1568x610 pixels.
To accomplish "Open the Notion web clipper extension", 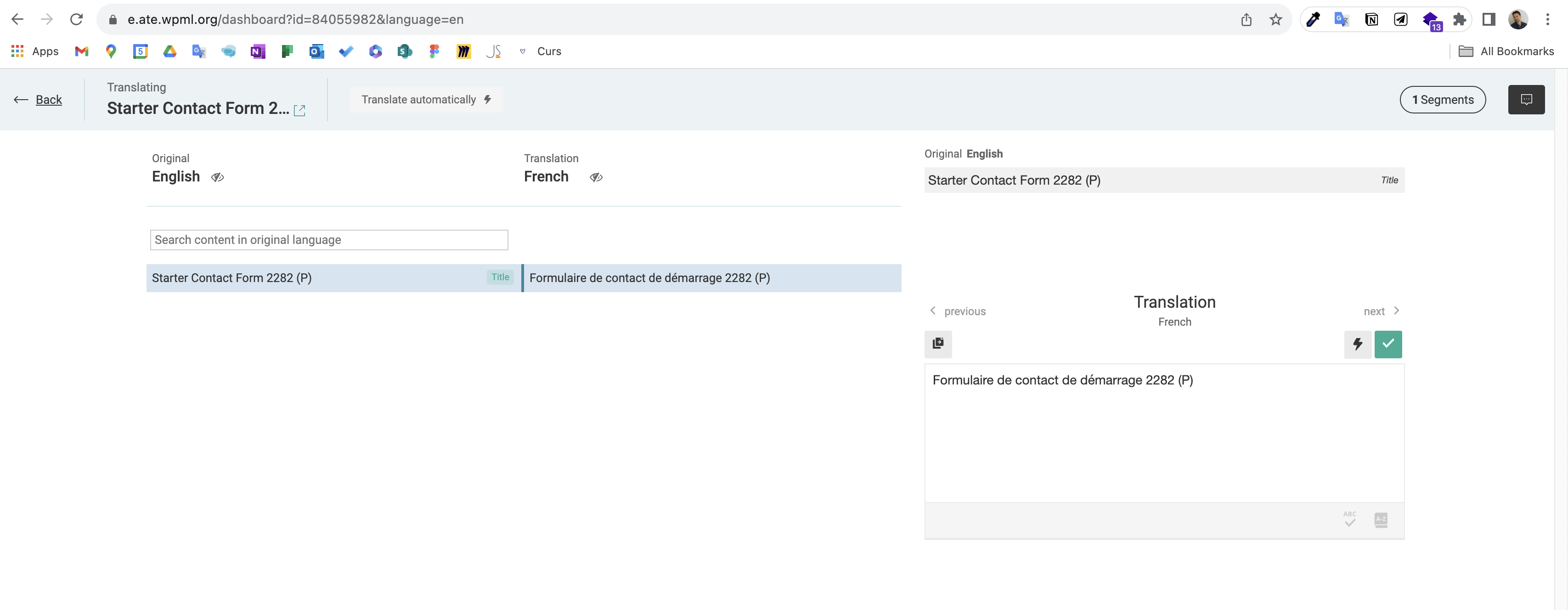I will coord(1371,19).
